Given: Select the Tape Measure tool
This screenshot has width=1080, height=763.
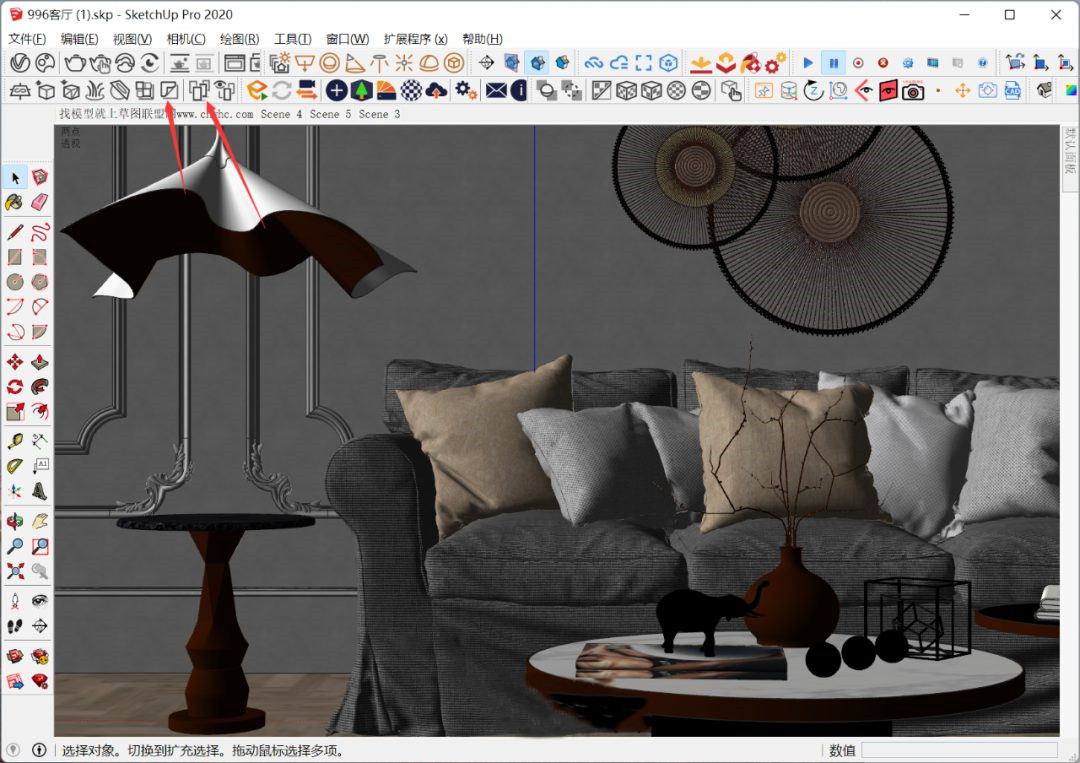Looking at the screenshot, I should tap(14, 441).
